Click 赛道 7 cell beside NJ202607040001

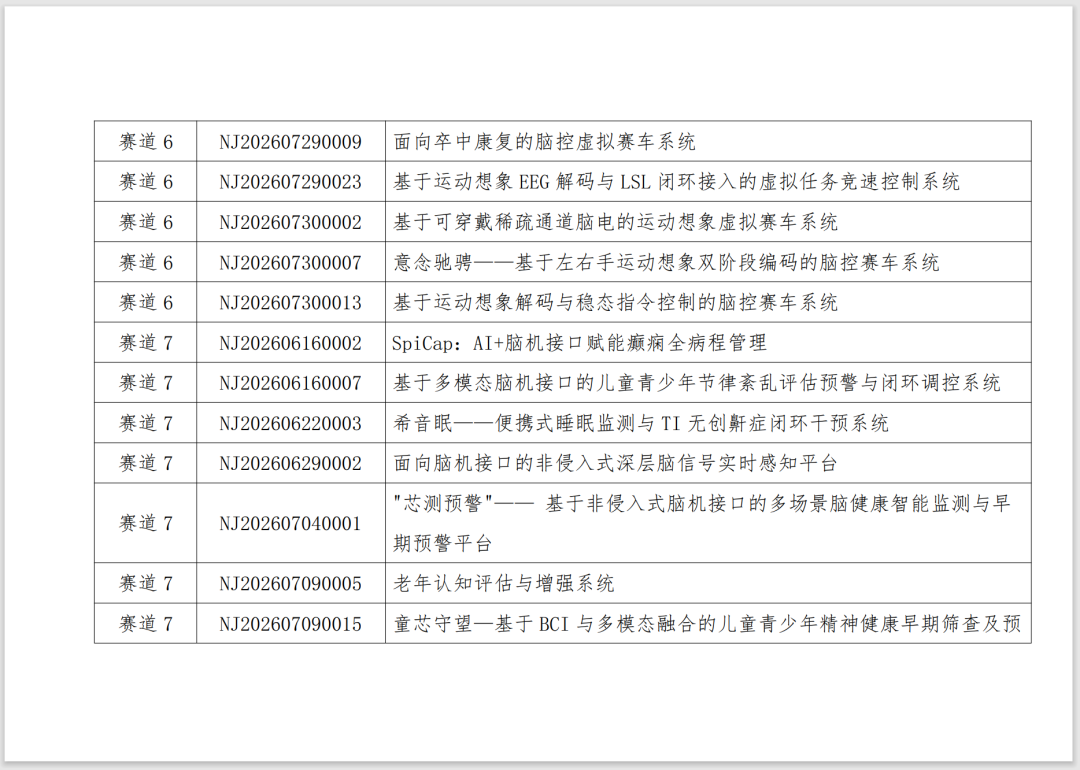point(146,523)
